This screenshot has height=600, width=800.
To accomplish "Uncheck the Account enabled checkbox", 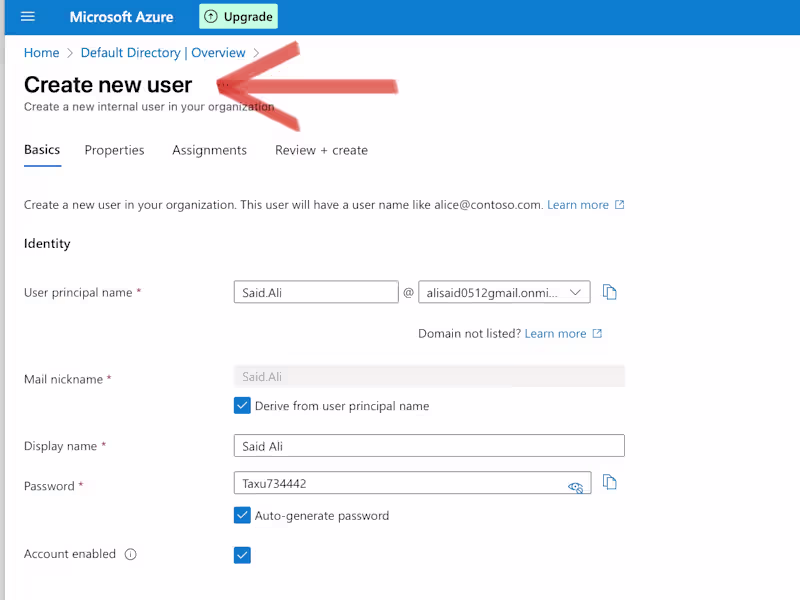I will coord(241,554).
